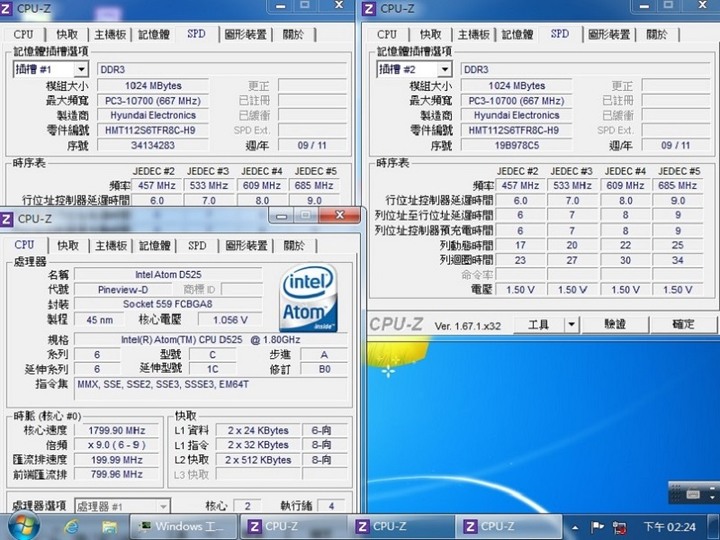Click the 199.99 MHz bus speed value
Viewport: 720px width, 540px height.
pyautogui.click(x=117, y=460)
